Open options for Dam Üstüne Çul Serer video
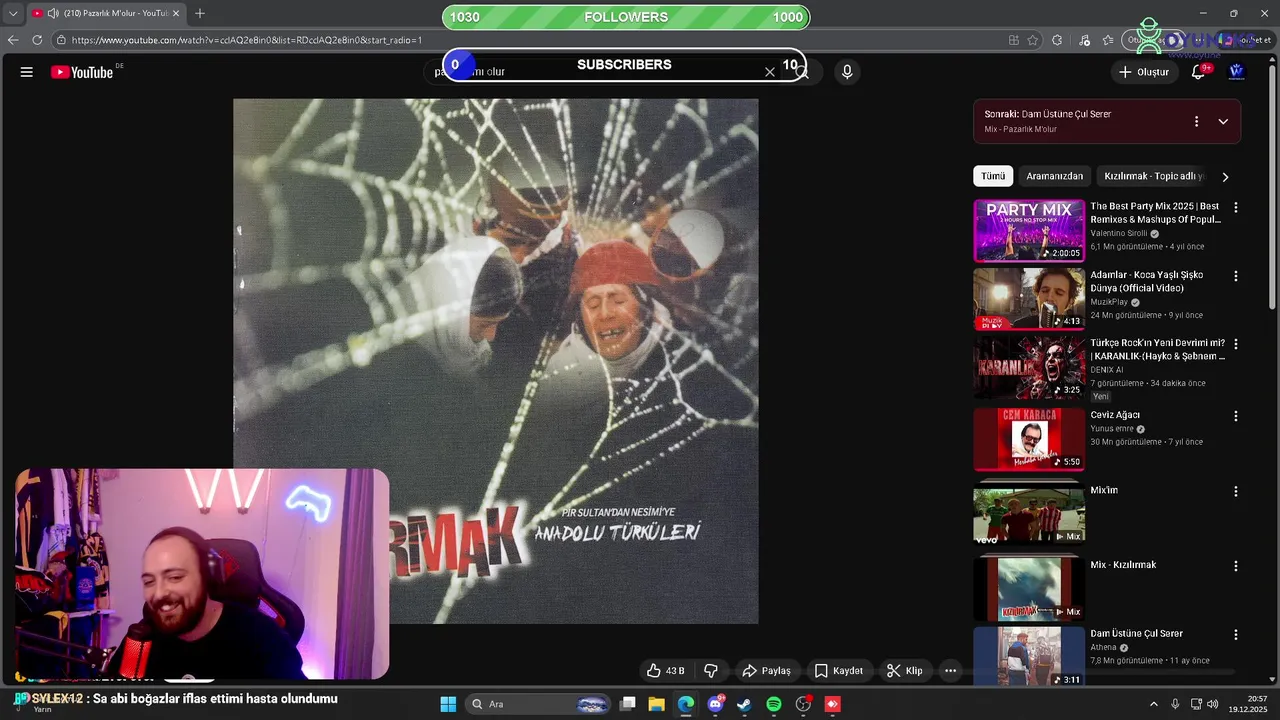This screenshot has height=720, width=1280. [x=1236, y=635]
